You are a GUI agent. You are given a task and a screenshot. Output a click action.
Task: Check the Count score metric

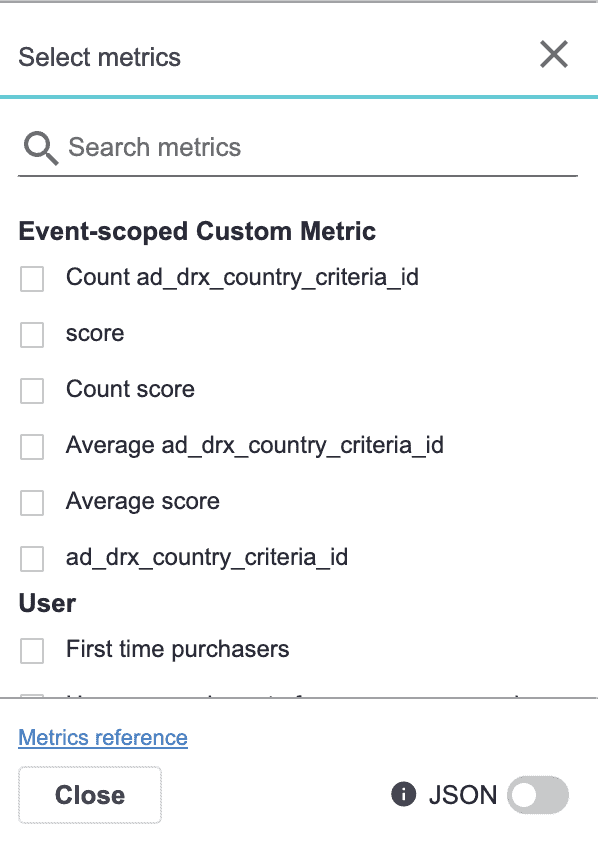coord(31,390)
